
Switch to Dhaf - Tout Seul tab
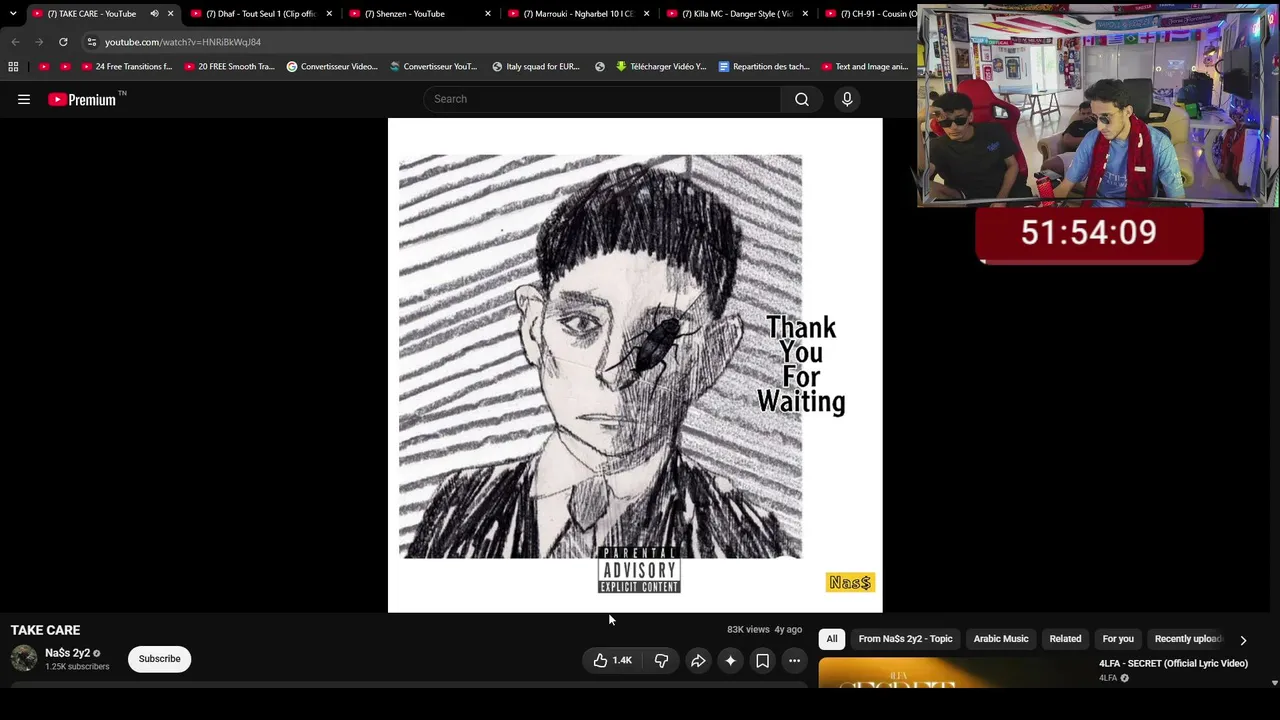coord(260,14)
